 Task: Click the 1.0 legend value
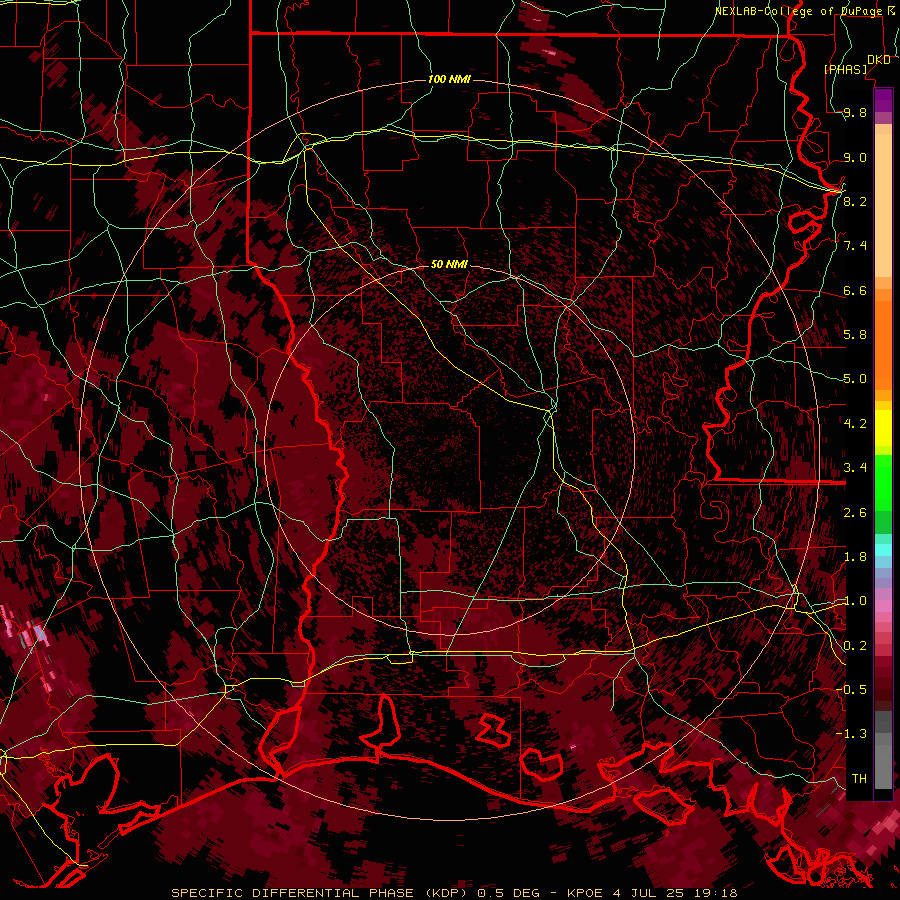coord(855,601)
